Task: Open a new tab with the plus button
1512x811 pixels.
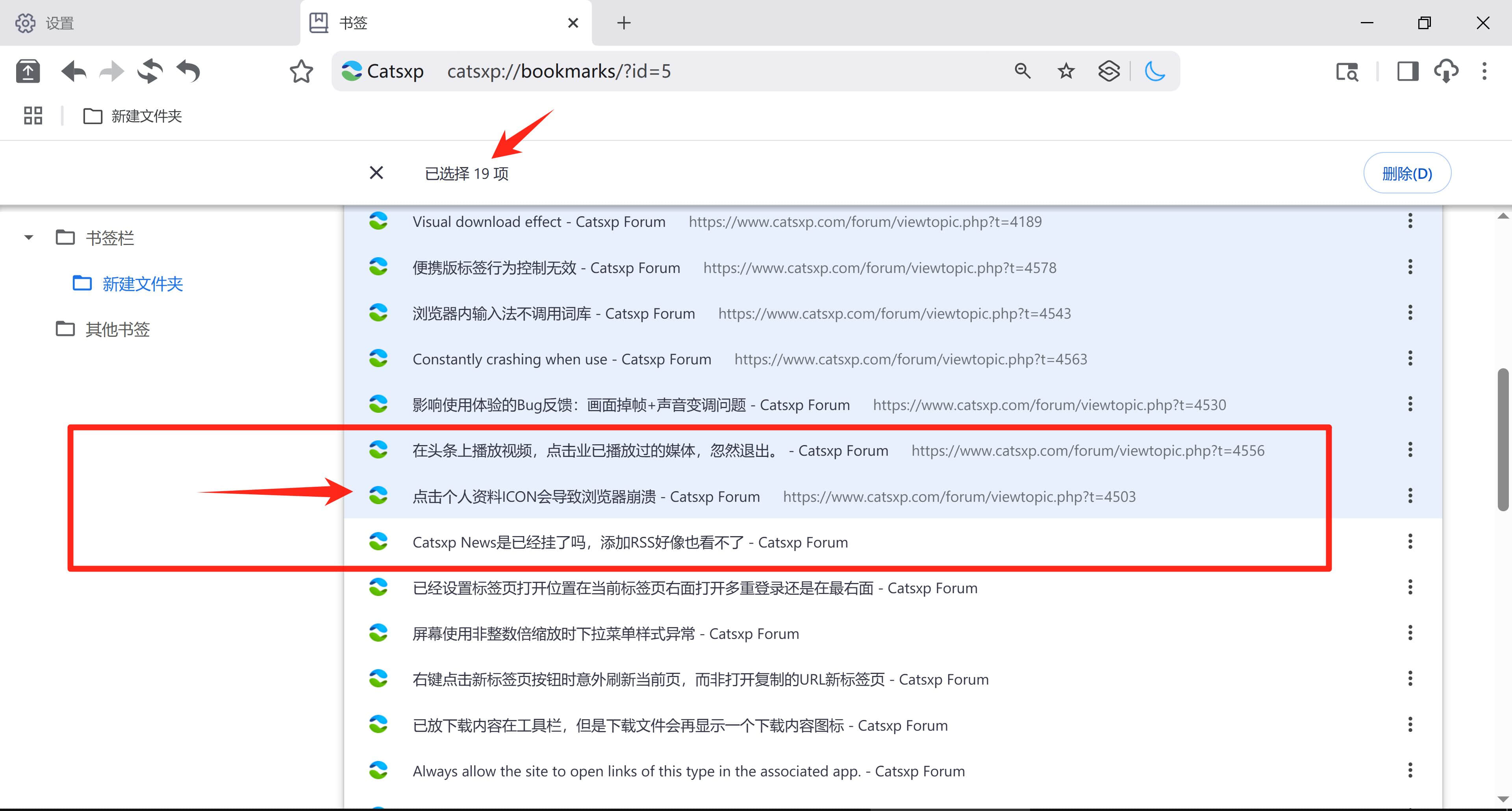Action: point(624,23)
